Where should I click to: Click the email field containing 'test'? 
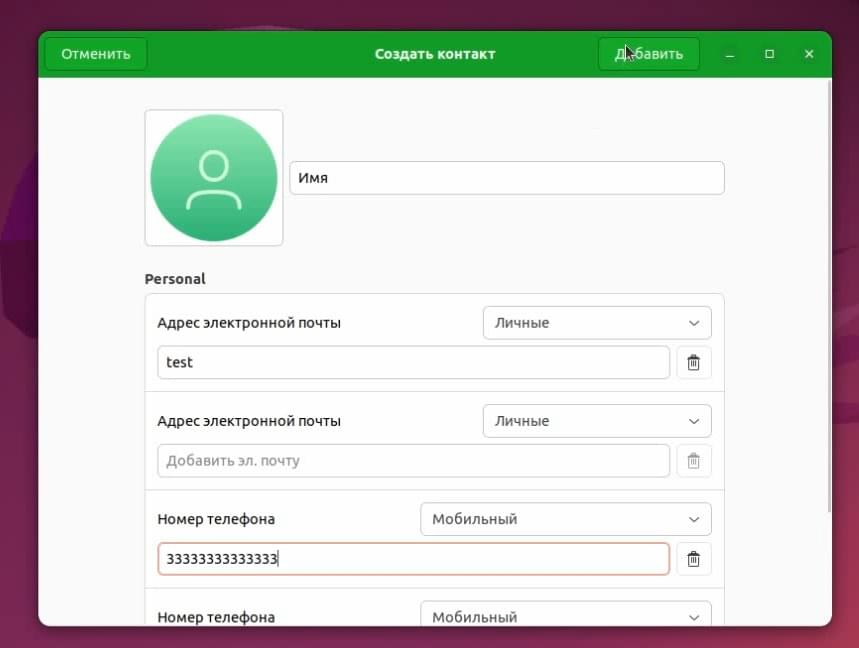pyautogui.click(x=414, y=362)
